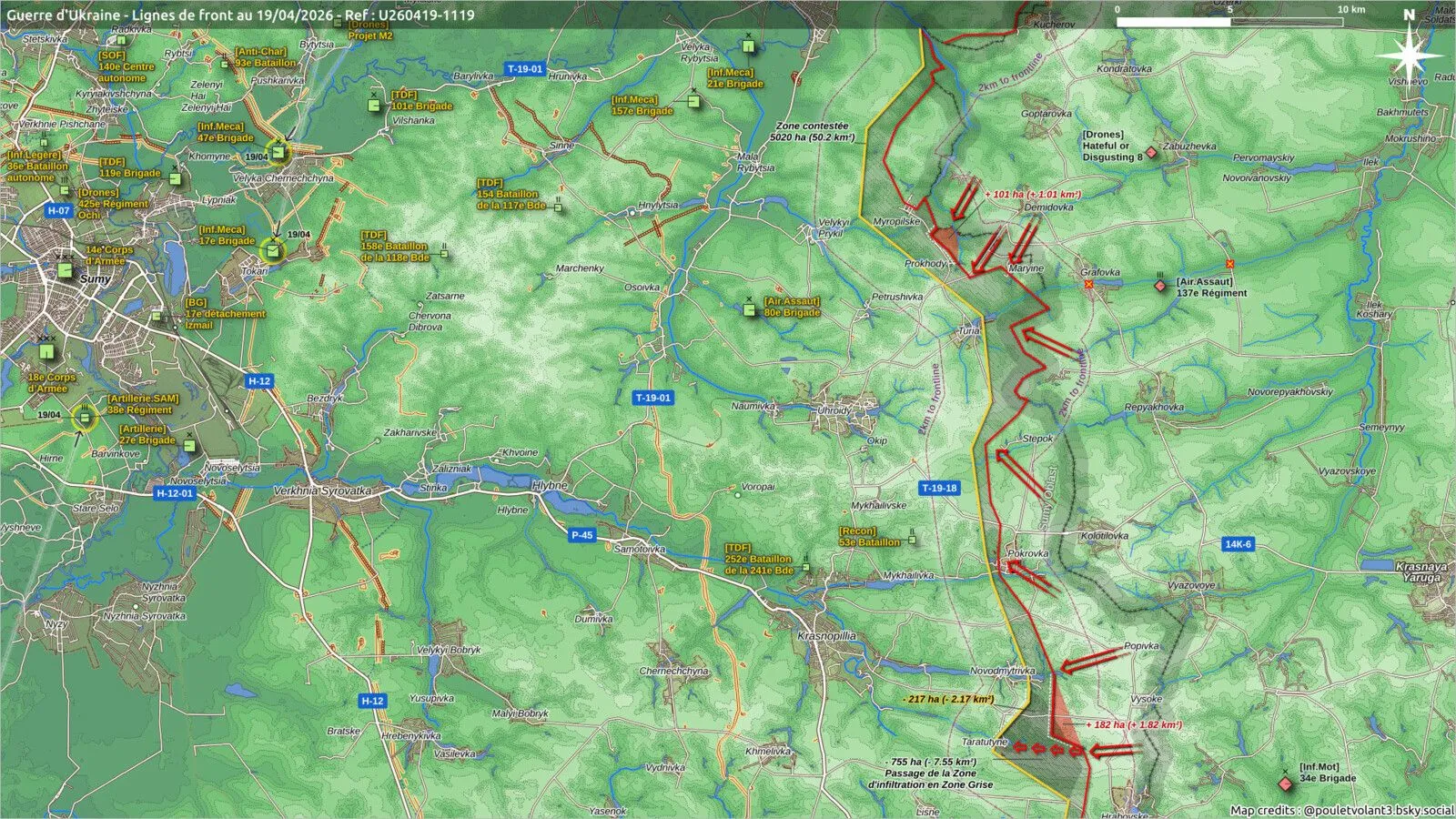Click the Taratutyne village label
The height and width of the screenshot is (819, 1456).
pos(985,742)
